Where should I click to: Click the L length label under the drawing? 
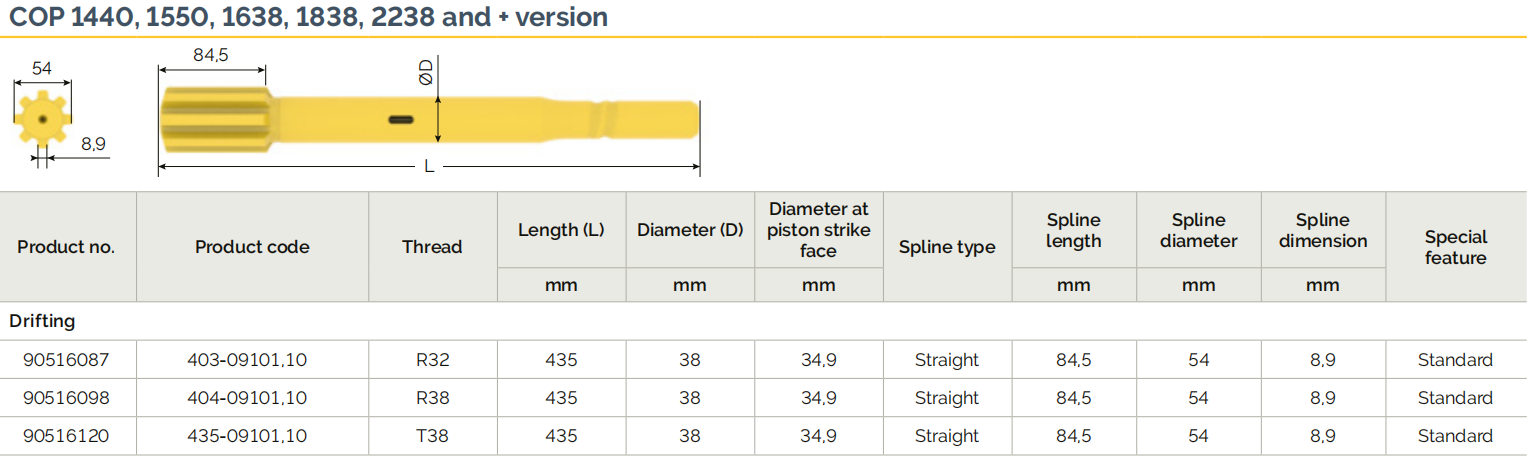pos(429,166)
